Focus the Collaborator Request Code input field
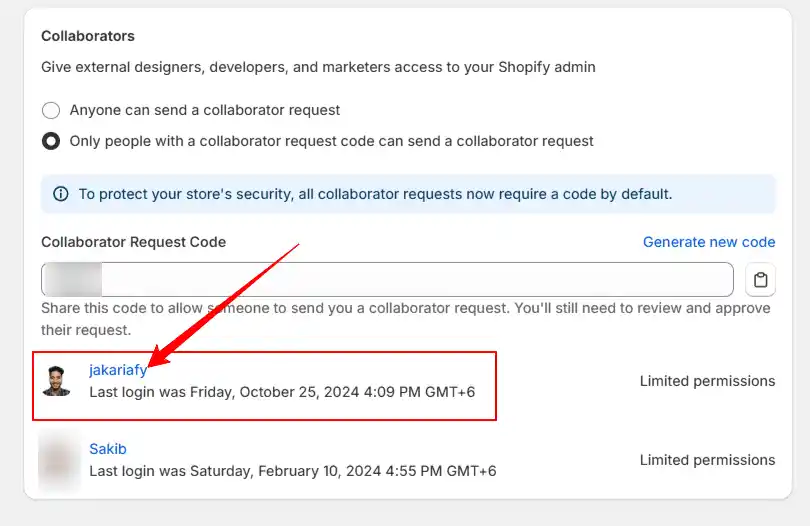 pos(387,280)
